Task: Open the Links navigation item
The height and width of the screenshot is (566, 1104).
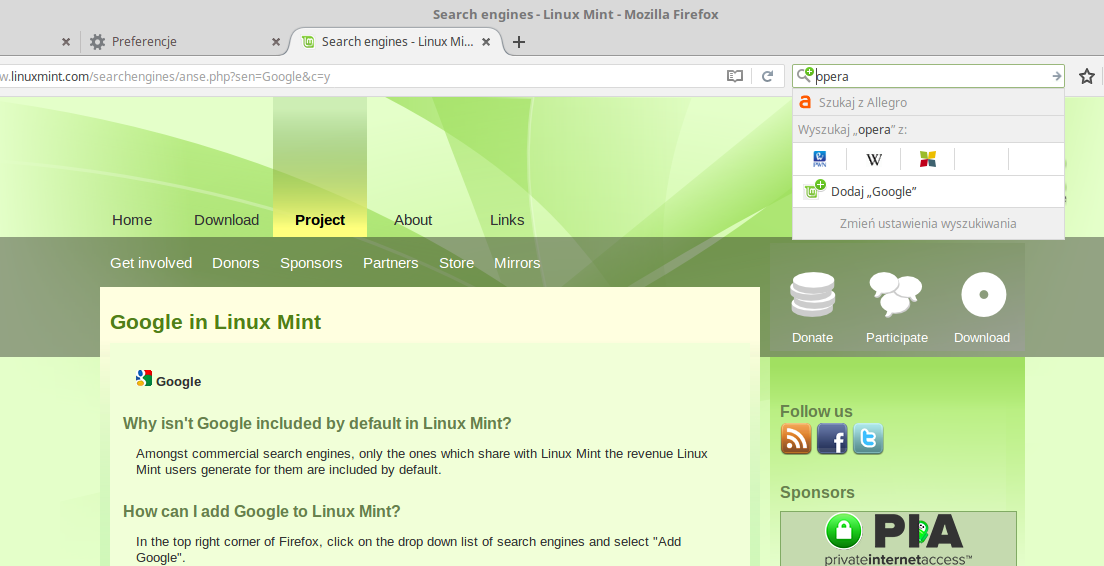Action: click(x=507, y=220)
